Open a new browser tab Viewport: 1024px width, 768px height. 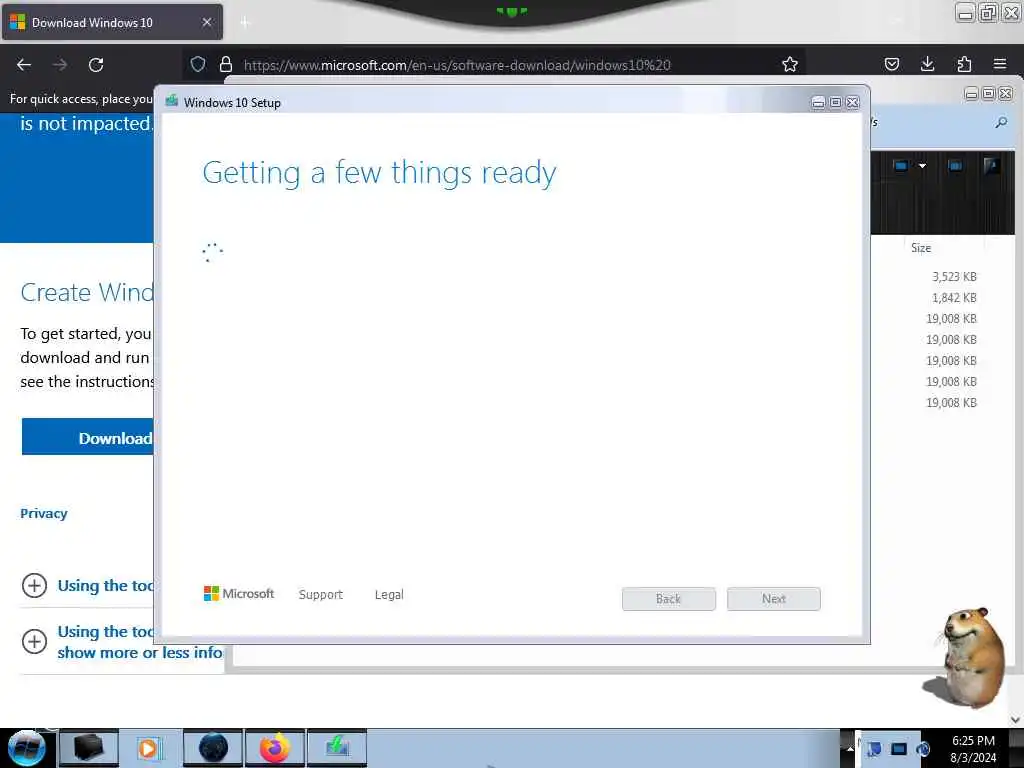coord(245,23)
